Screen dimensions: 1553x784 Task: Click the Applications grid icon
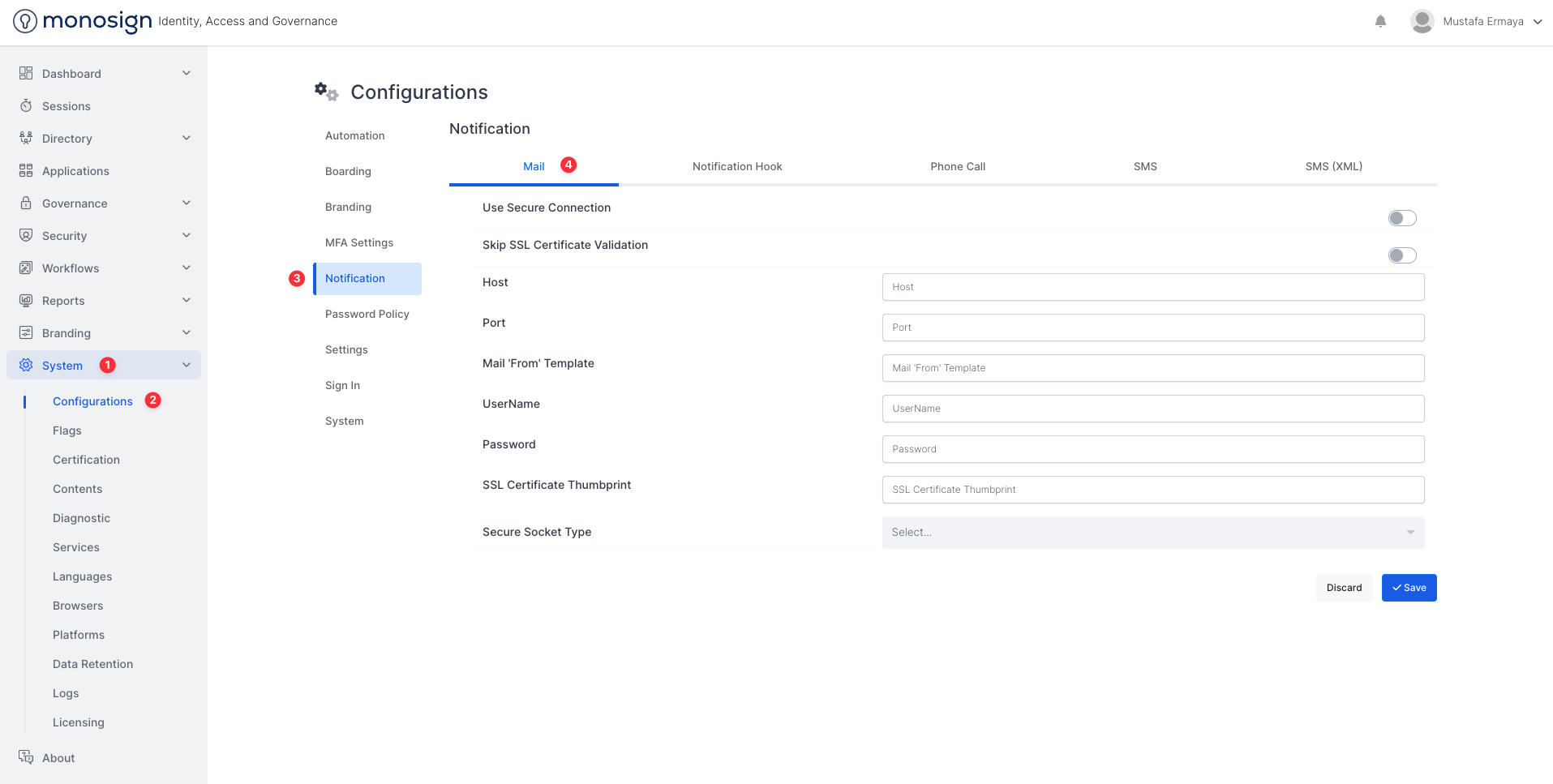tap(26, 170)
